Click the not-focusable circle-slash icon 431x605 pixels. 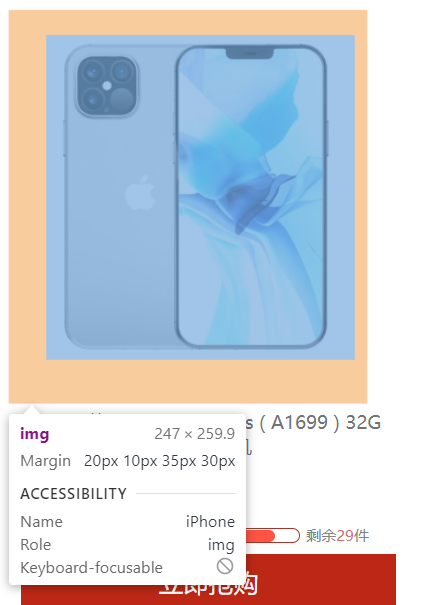tap(225, 566)
